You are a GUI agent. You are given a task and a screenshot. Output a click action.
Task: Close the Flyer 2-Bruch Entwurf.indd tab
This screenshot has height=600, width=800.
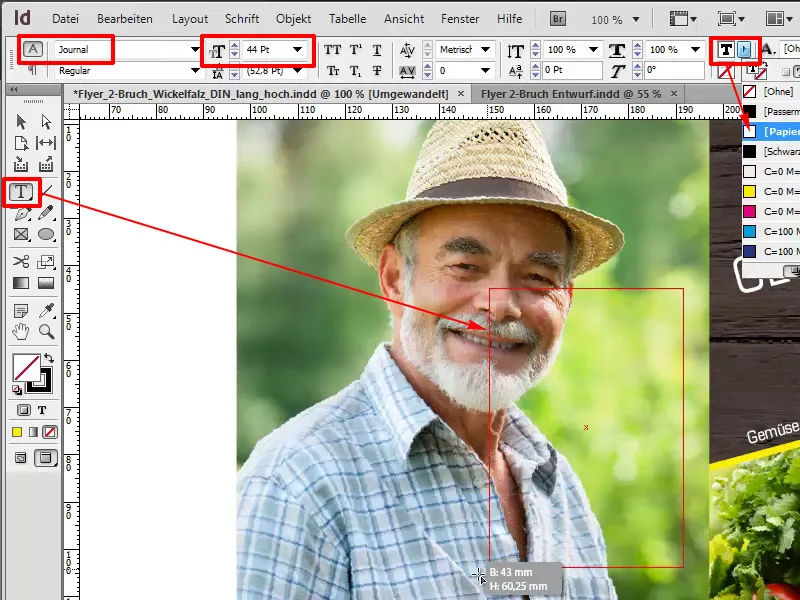point(674,94)
